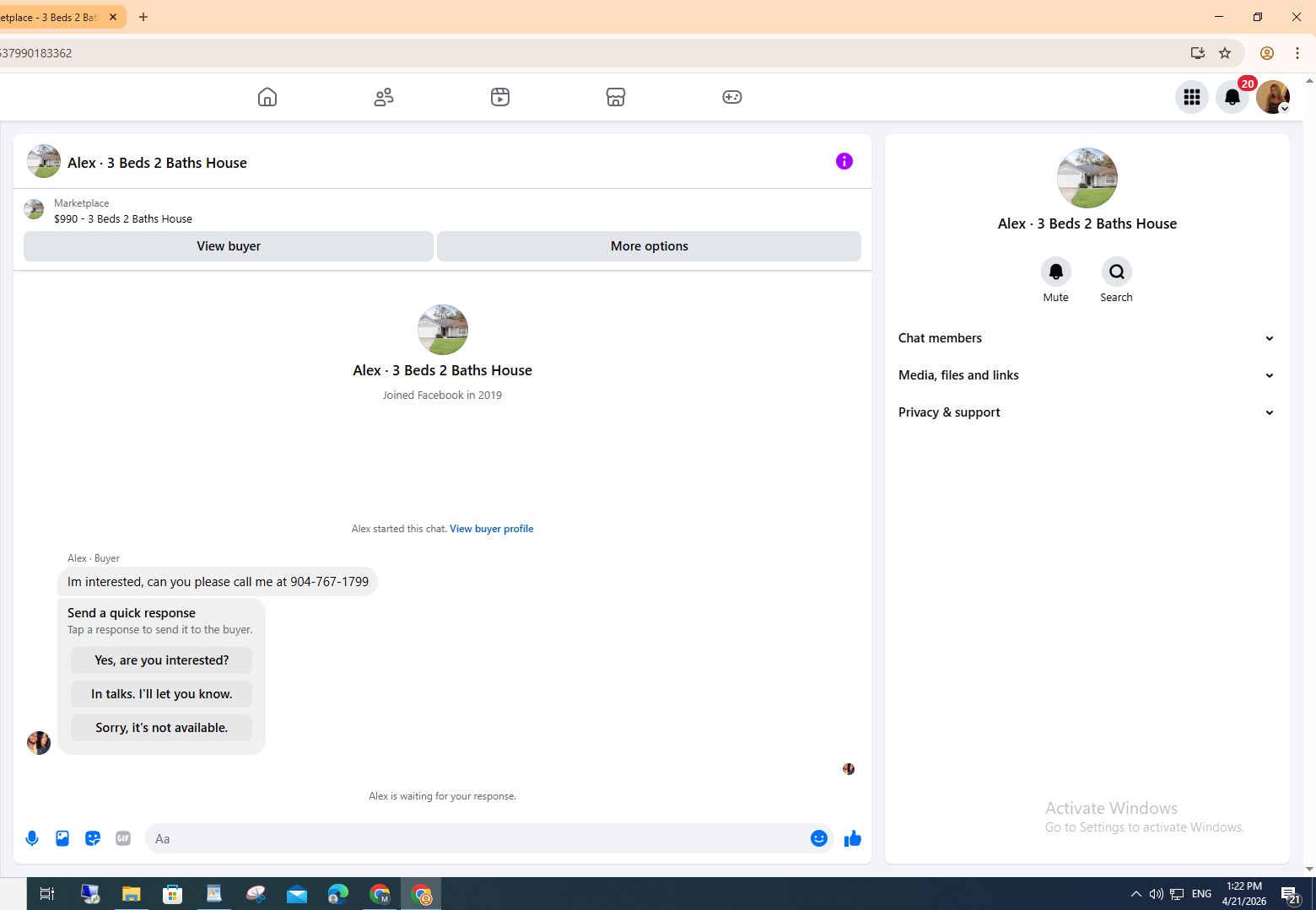Bookmark this page with star icon
1316x910 pixels.
coord(1225,53)
